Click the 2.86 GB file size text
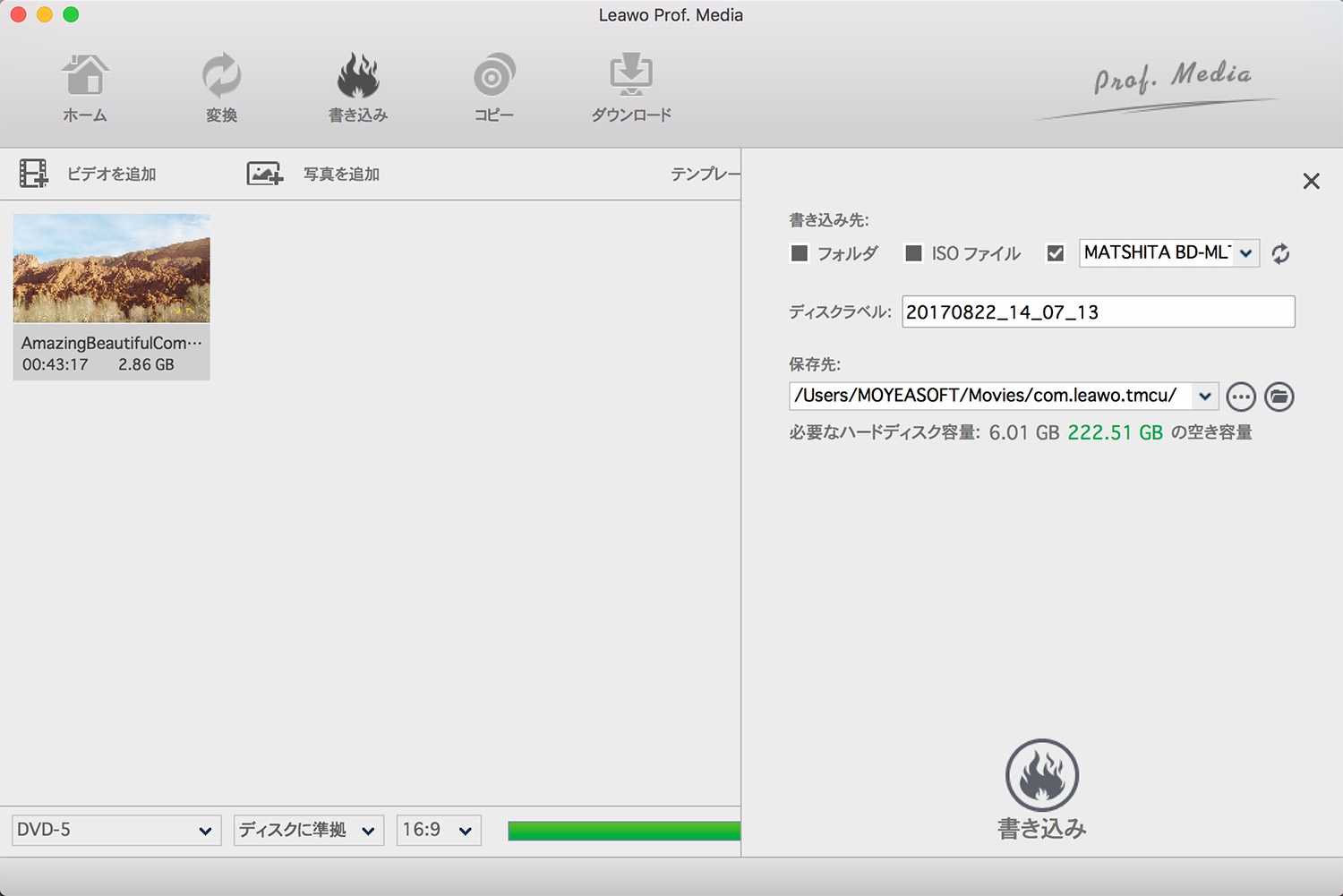This screenshot has width=1343, height=896. [x=146, y=364]
